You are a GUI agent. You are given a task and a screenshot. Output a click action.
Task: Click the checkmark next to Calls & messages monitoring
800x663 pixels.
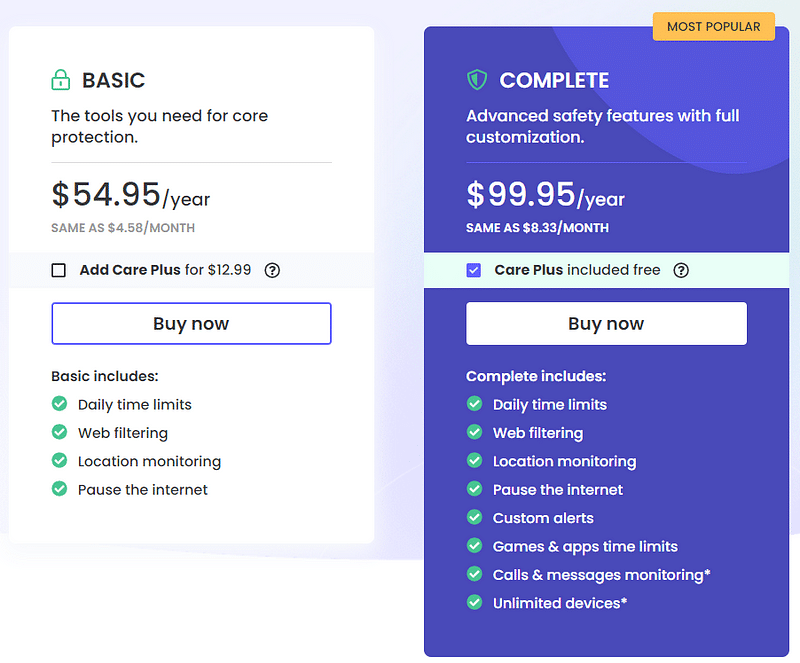tap(474, 574)
